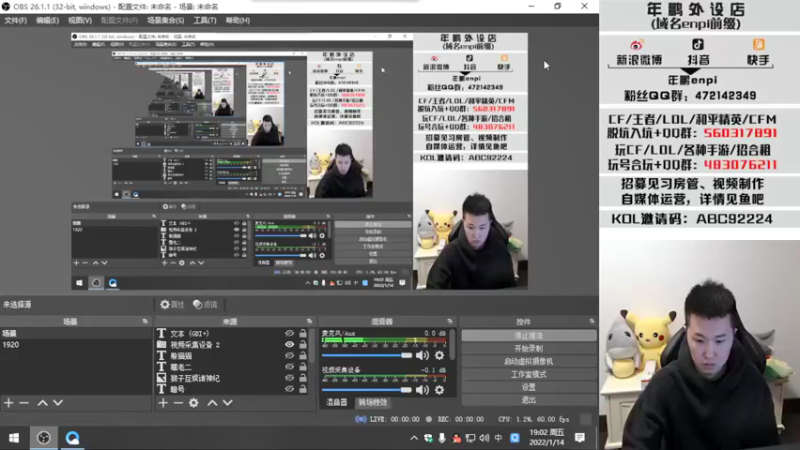This screenshot has width=800, height=450.
Task: Click the mixer panel scrollbar
Action: click(x=452, y=344)
